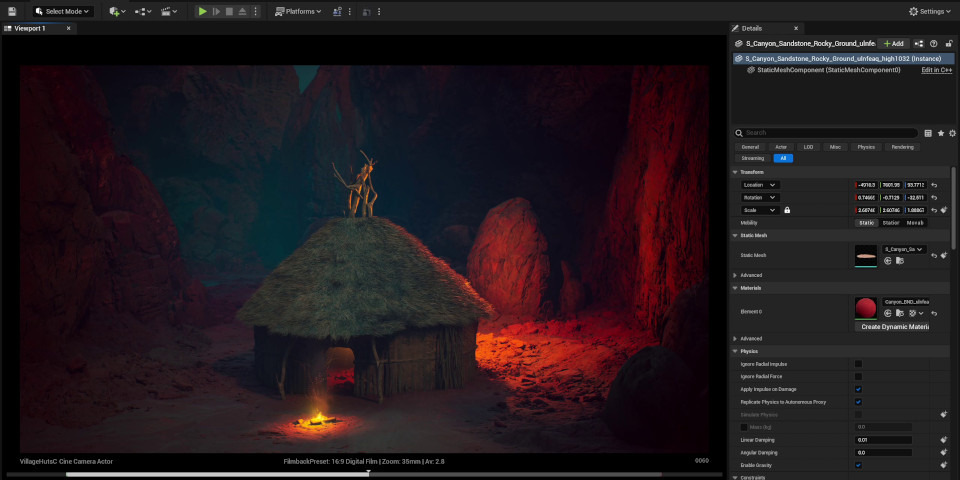Click the Stop simulation button

click(x=229, y=12)
